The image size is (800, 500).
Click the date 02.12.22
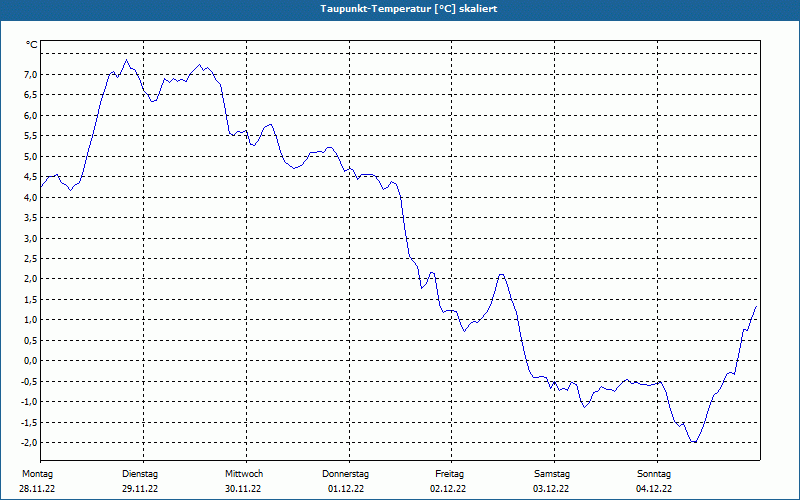click(448, 489)
